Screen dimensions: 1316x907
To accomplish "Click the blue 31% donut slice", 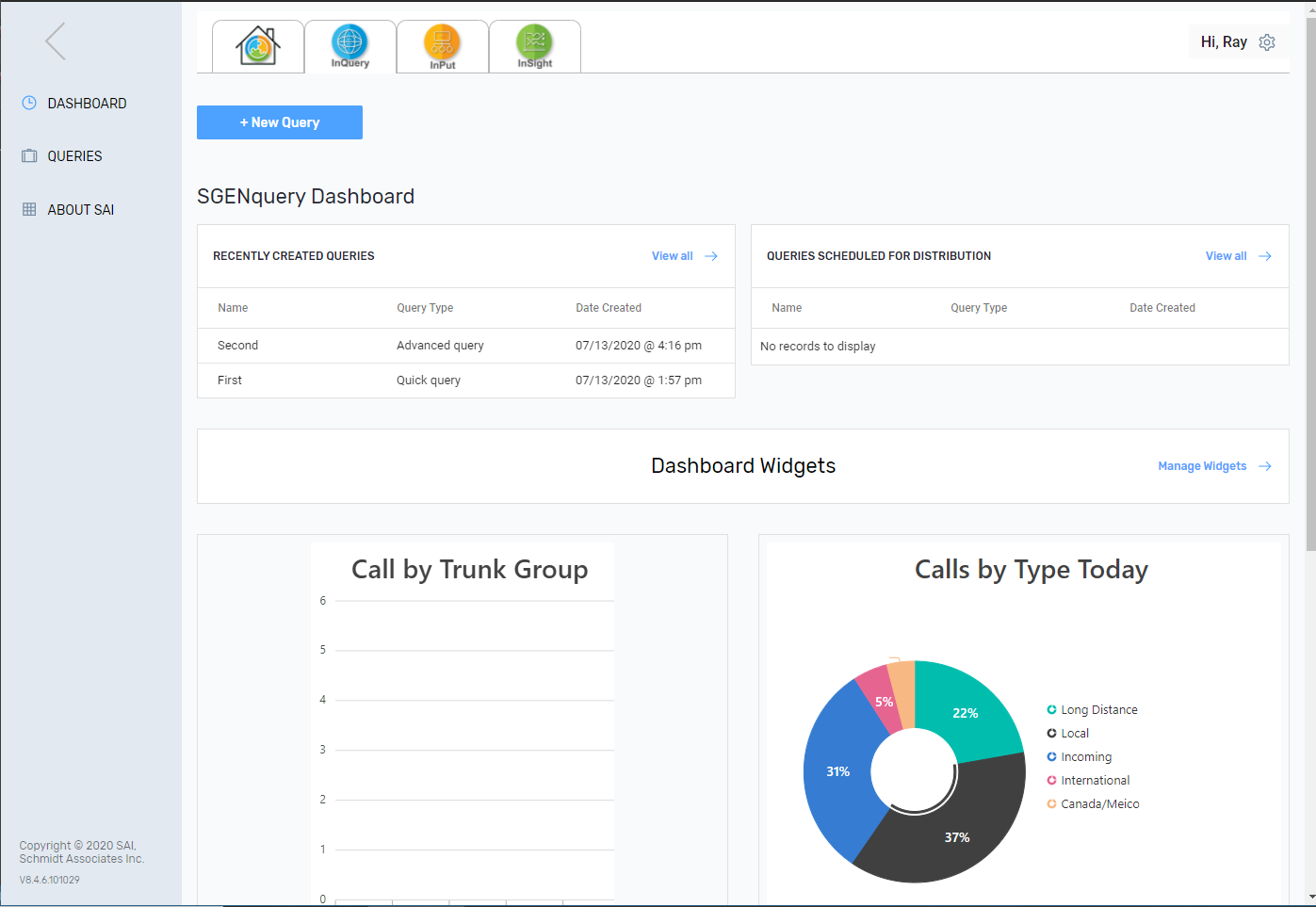I will [x=837, y=771].
